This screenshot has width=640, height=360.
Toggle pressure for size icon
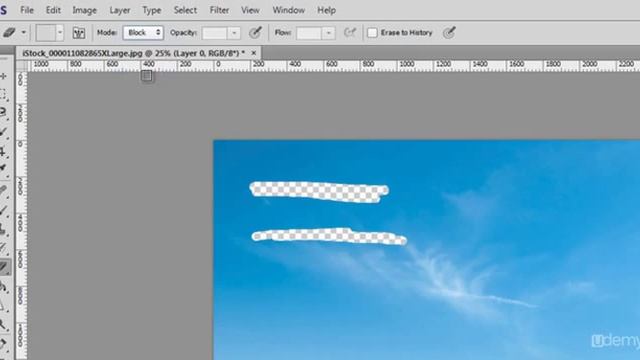(x=449, y=33)
